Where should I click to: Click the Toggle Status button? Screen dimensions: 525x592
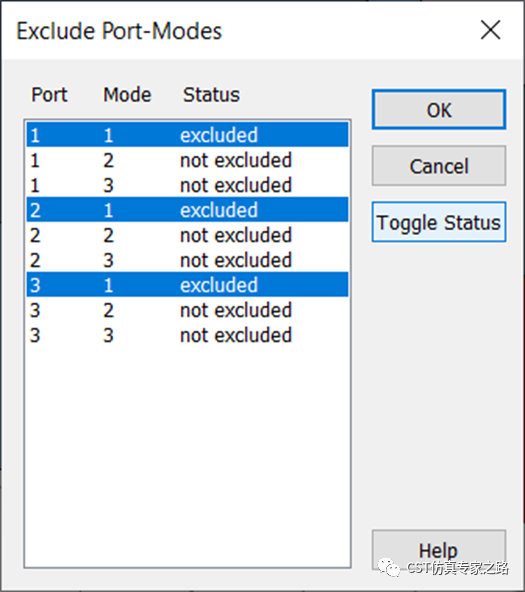pos(439,222)
